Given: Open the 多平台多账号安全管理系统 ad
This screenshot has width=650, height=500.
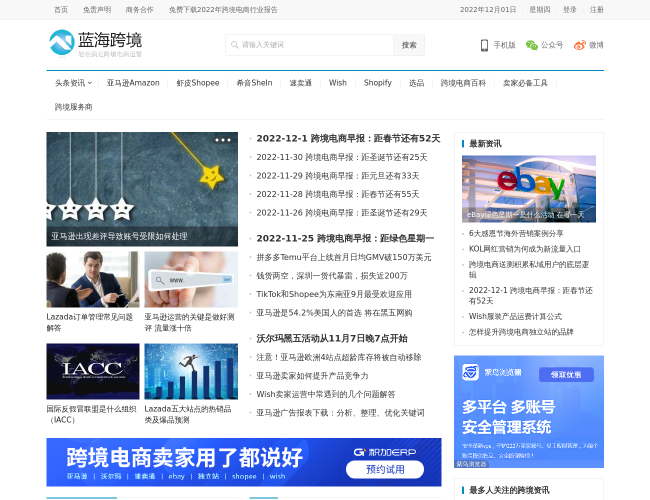Looking at the screenshot, I should click(529, 412).
